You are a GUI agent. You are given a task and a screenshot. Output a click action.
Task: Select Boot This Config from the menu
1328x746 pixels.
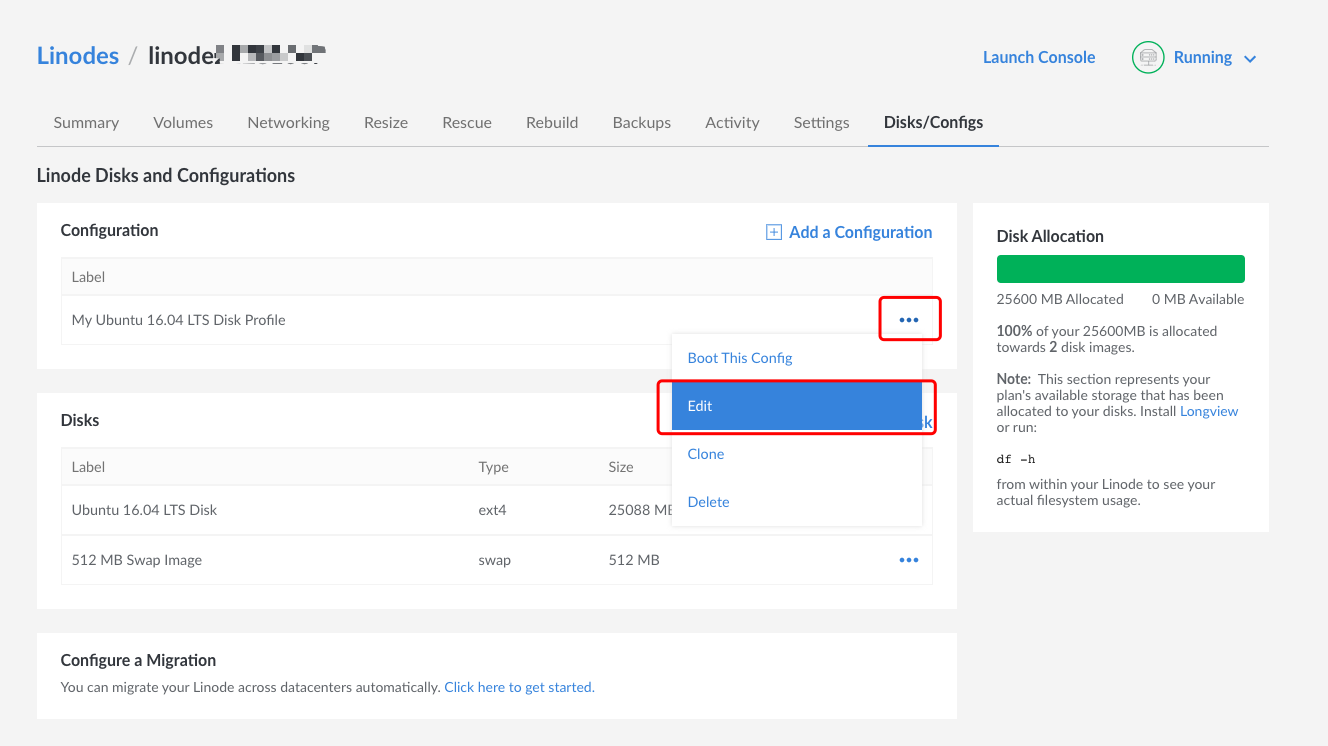click(739, 357)
